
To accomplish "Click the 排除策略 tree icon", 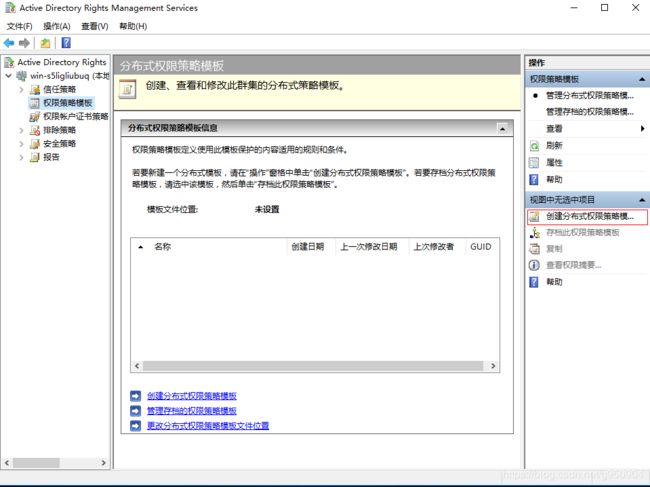I will pyautogui.click(x=35, y=130).
